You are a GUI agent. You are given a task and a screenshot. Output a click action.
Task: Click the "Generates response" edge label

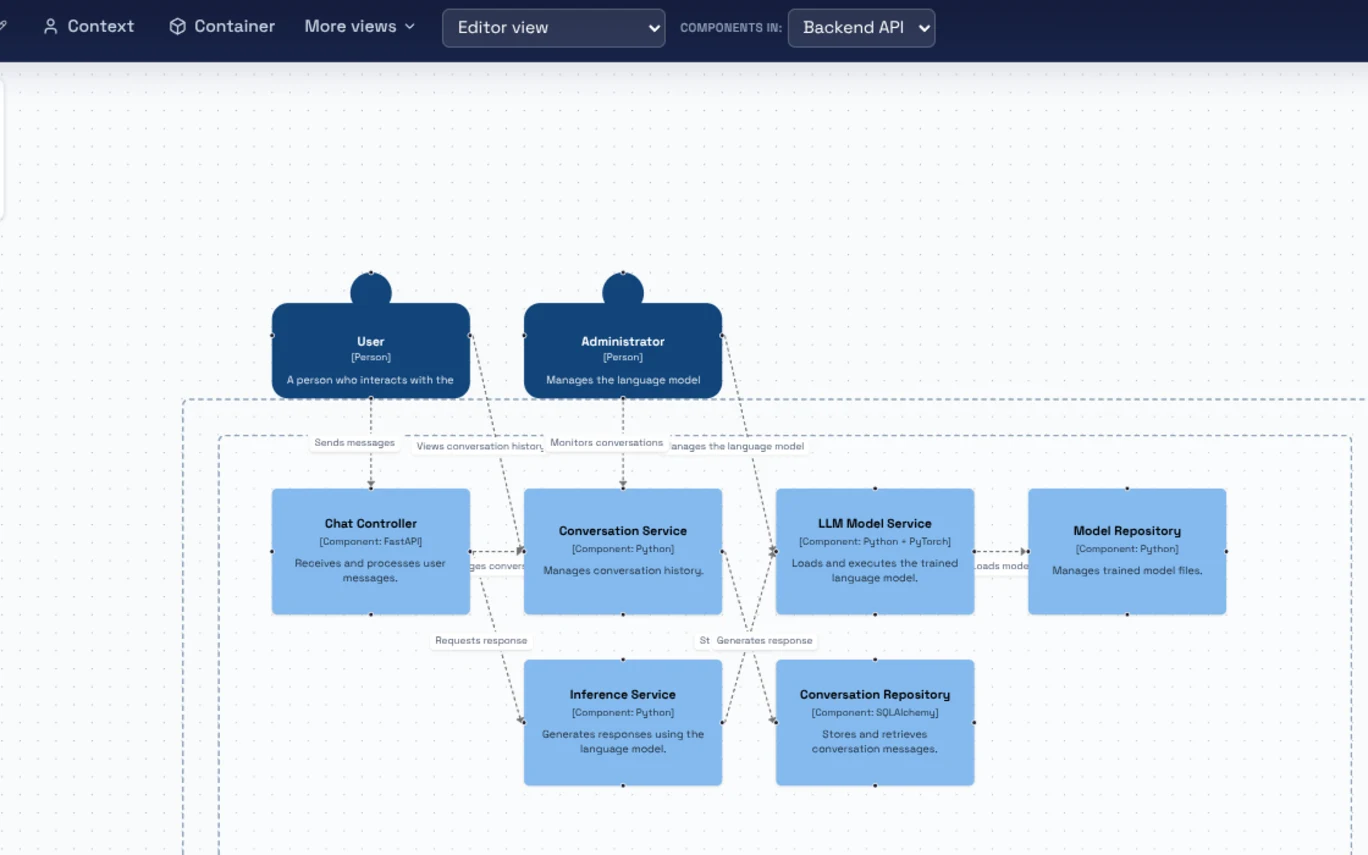(764, 641)
